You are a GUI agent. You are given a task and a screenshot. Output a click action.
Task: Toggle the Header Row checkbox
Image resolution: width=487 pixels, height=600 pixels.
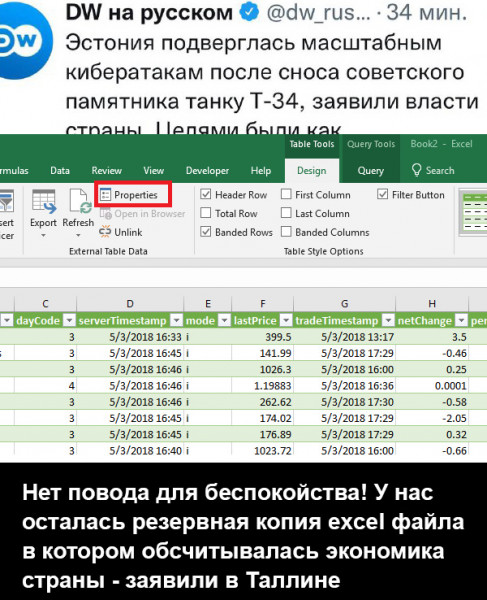(x=206, y=194)
